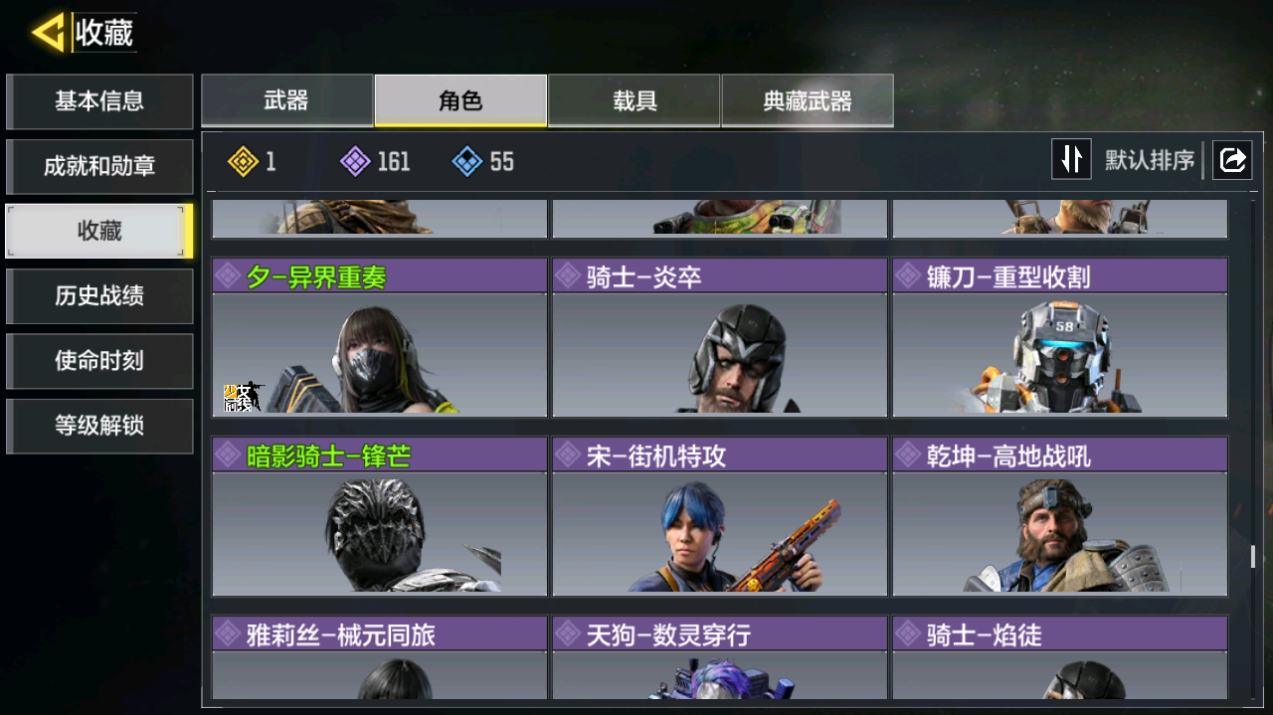Screen dimensions: 1273x715
Task: Open the 默认排序 sorting dropdown
Action: tap(1149, 160)
